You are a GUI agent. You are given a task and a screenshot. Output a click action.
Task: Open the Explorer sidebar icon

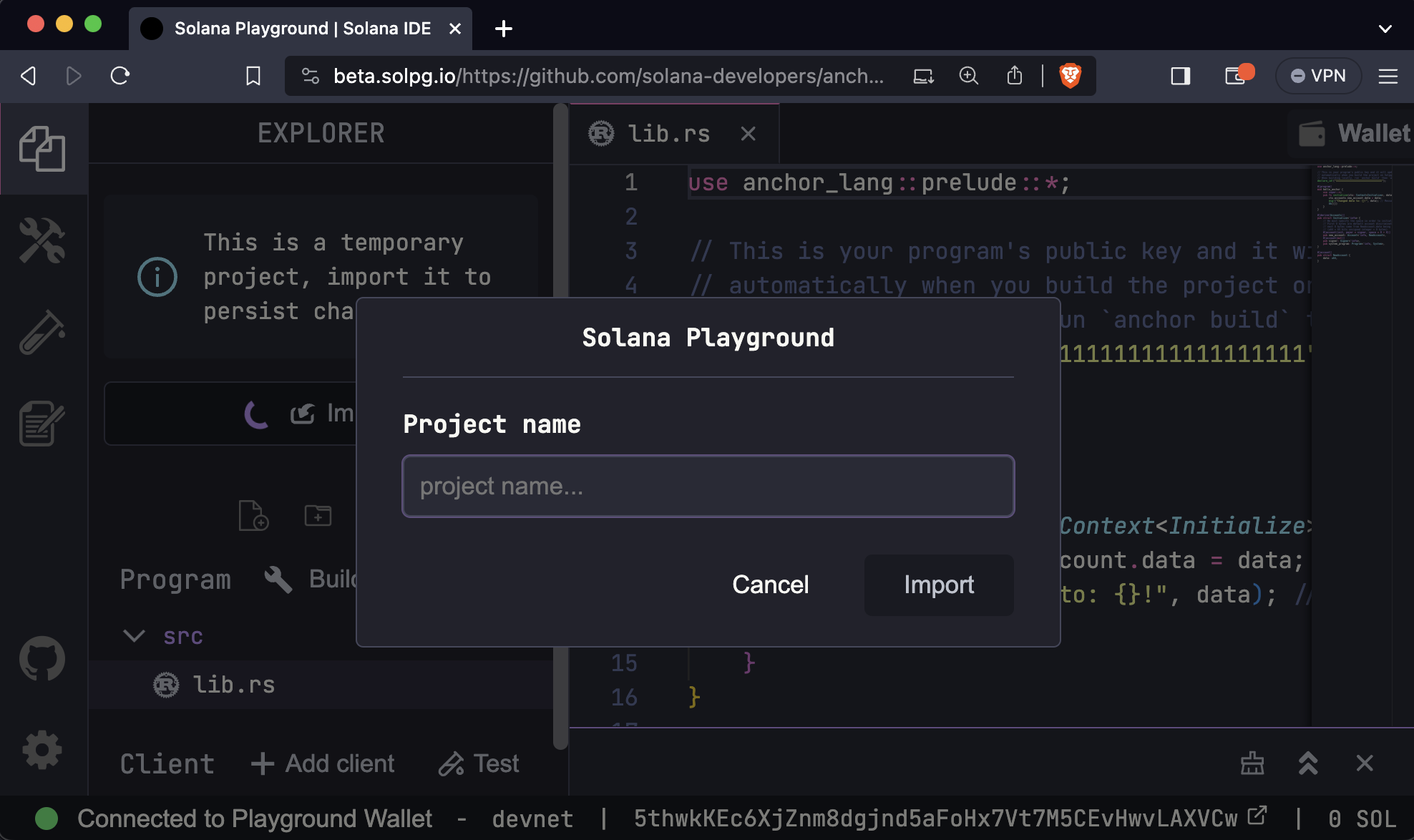coord(42,149)
